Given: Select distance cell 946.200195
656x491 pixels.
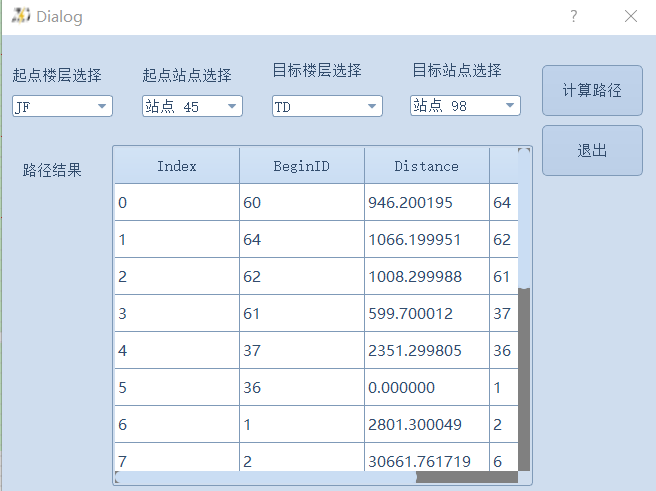Looking at the screenshot, I should tap(427, 202).
